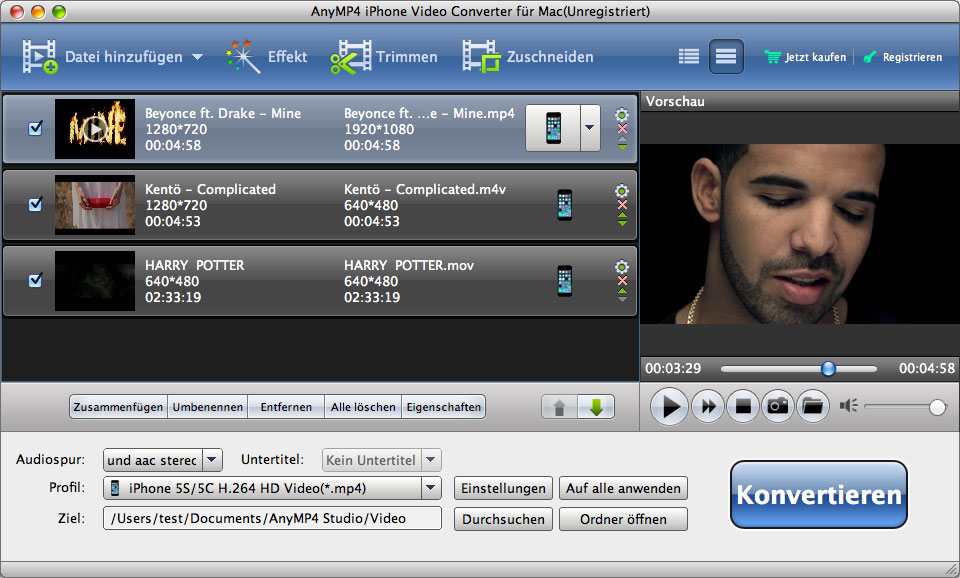Click the Umbenennen button
Image resolution: width=960 pixels, height=578 pixels.
point(208,407)
